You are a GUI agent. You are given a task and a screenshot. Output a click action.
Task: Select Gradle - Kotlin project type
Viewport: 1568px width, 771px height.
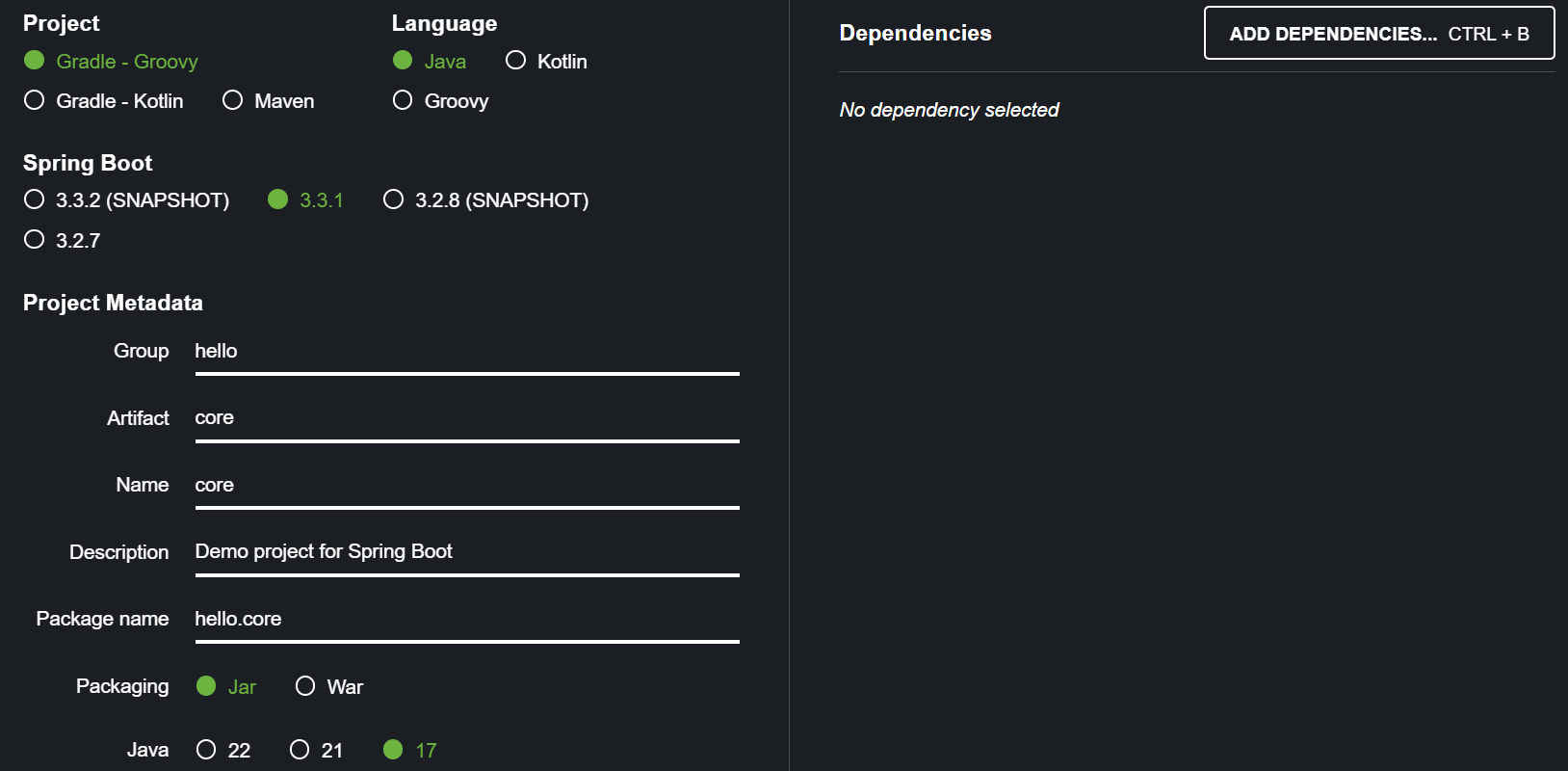(35, 100)
